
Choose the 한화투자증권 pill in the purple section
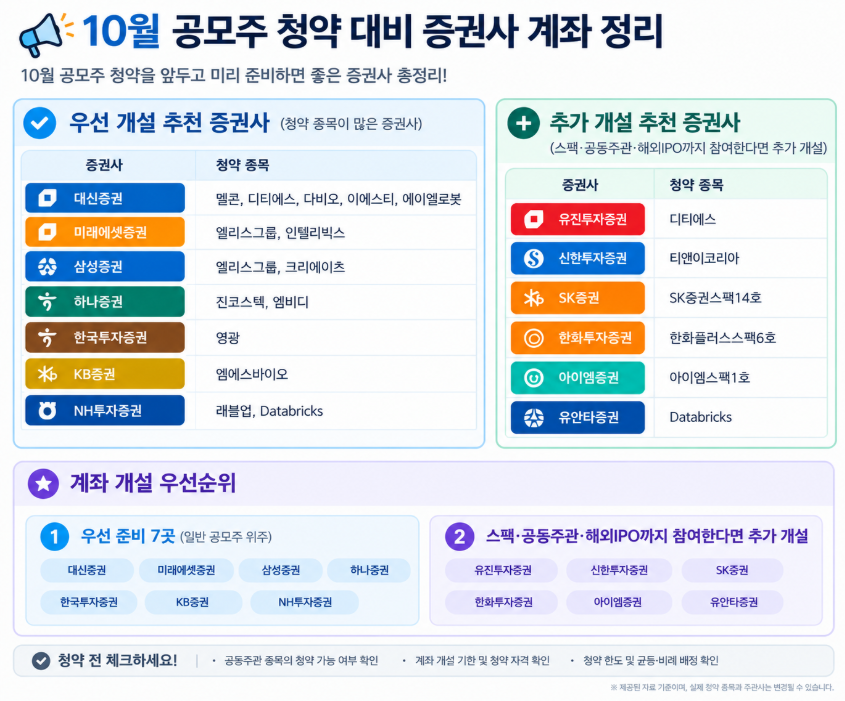point(503,602)
